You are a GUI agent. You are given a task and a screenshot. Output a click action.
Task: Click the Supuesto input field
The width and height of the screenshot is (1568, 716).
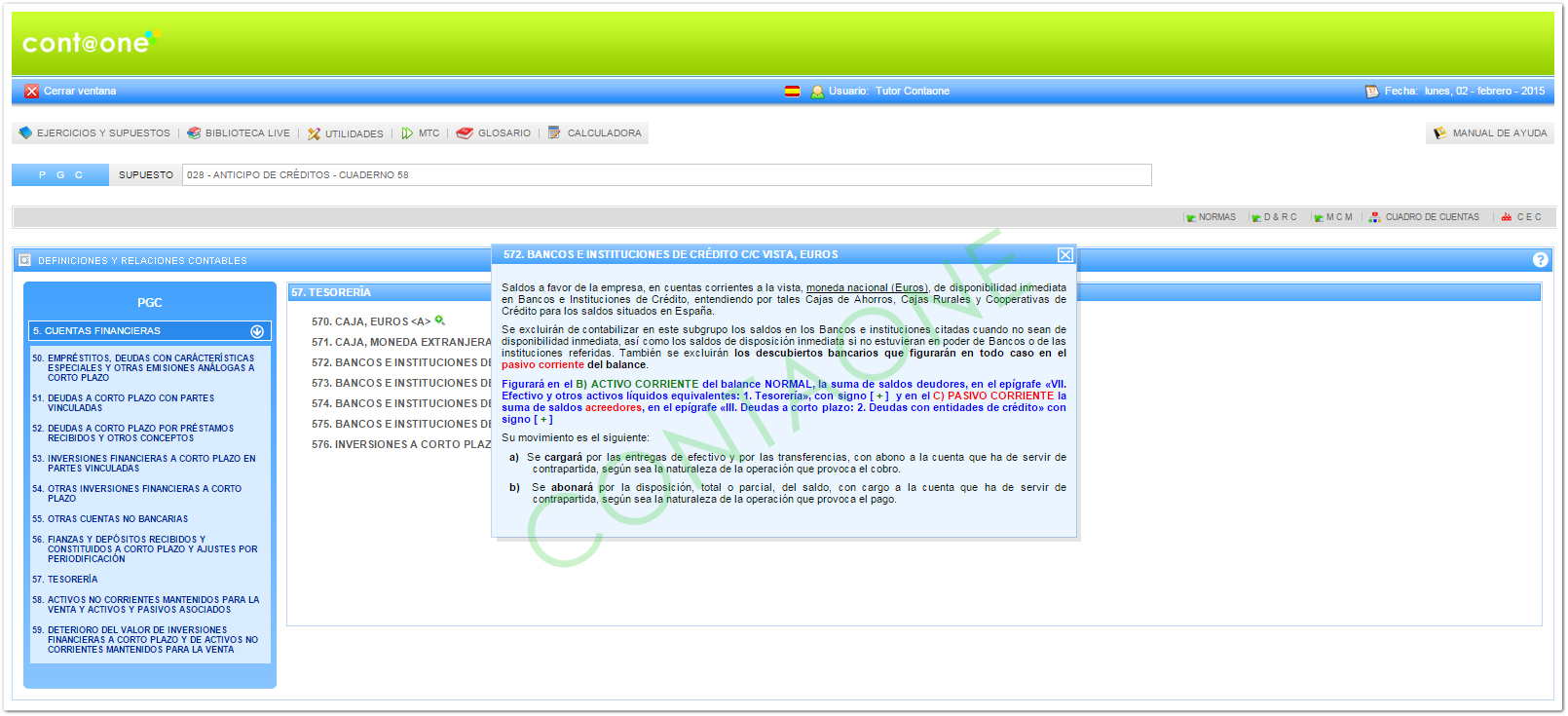coord(666,175)
